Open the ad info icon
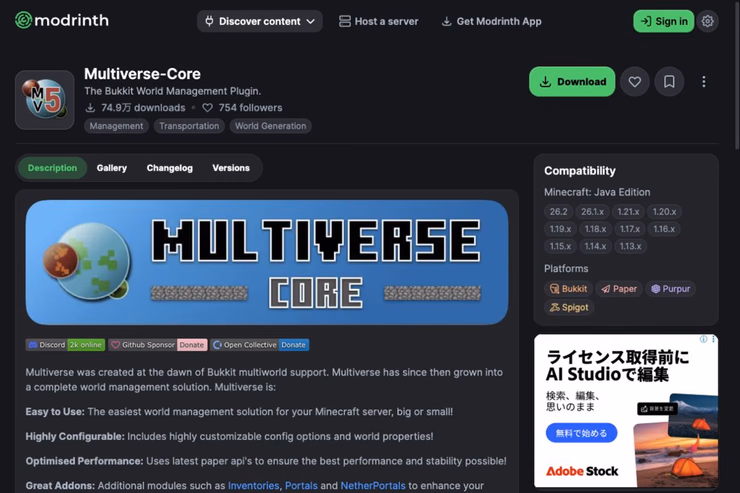 coord(703,339)
